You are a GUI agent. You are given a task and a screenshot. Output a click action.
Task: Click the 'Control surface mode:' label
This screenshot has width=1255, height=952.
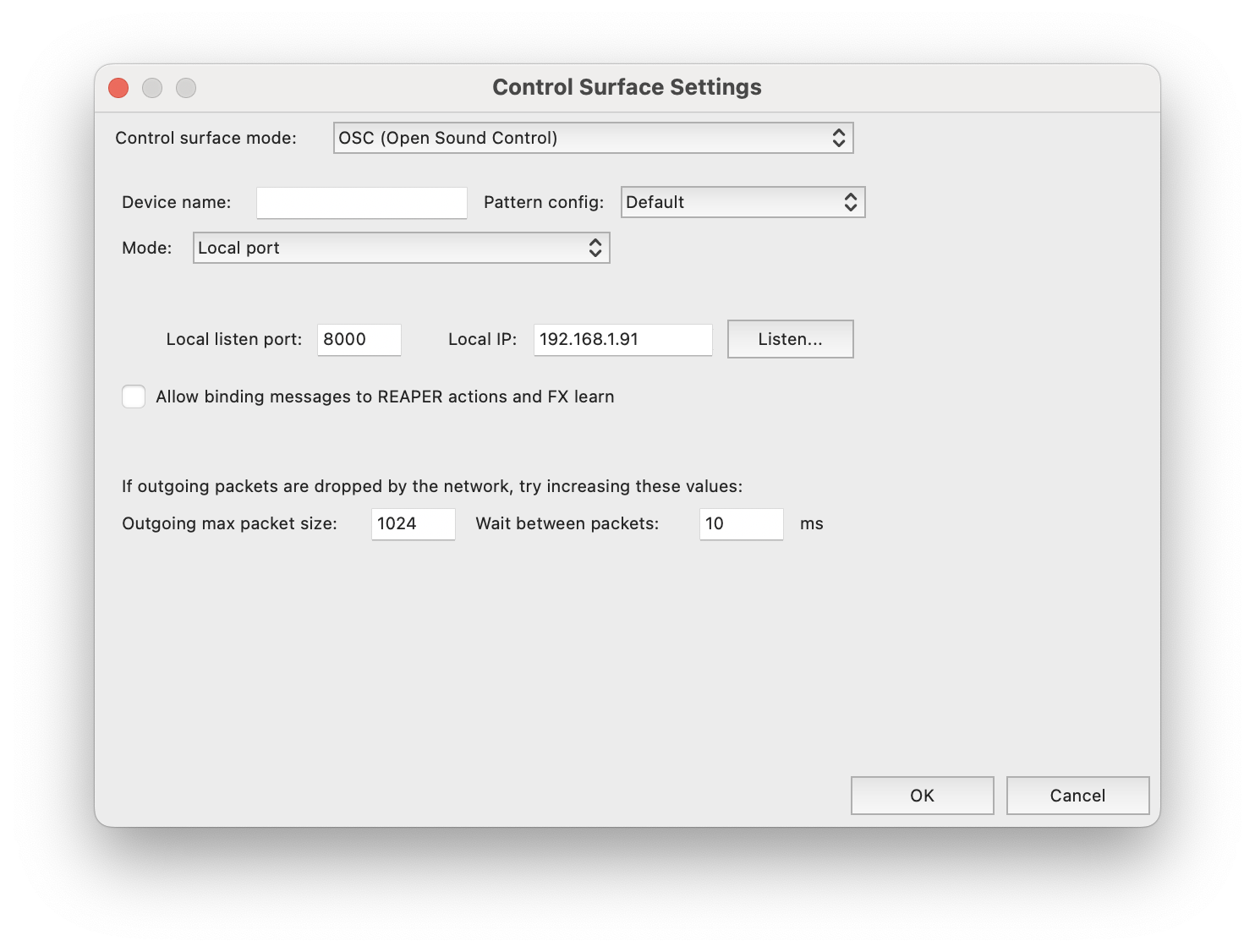coord(206,138)
